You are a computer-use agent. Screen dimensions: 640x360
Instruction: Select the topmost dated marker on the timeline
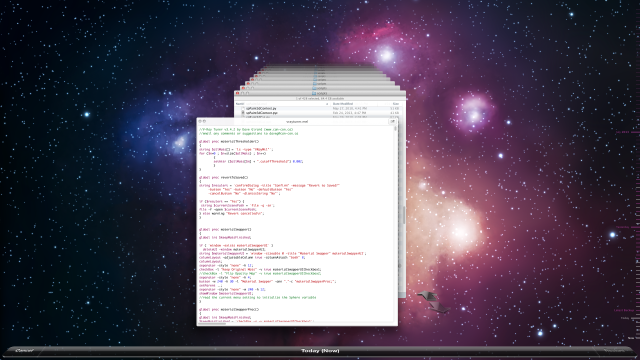(623, 132)
